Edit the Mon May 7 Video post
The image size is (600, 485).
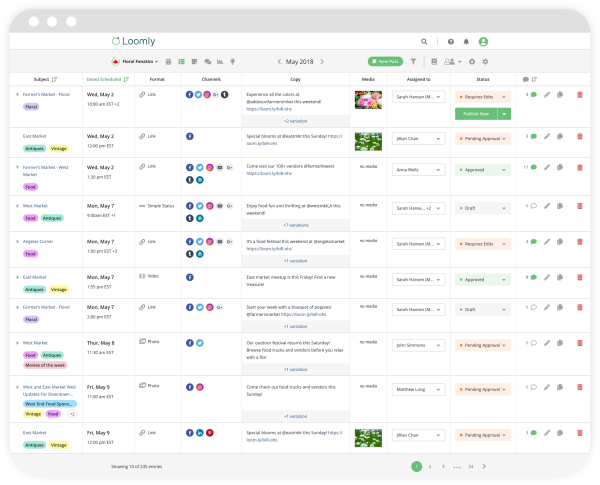547,277
